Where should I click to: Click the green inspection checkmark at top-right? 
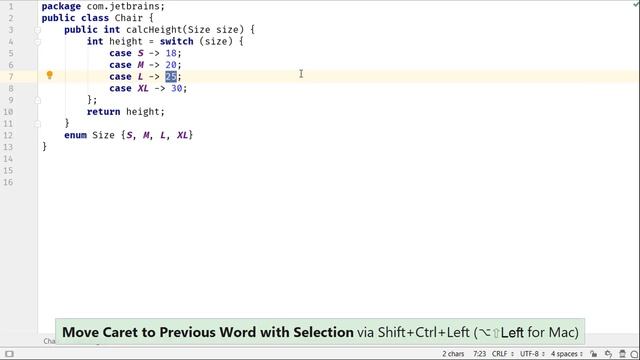coord(636,3)
